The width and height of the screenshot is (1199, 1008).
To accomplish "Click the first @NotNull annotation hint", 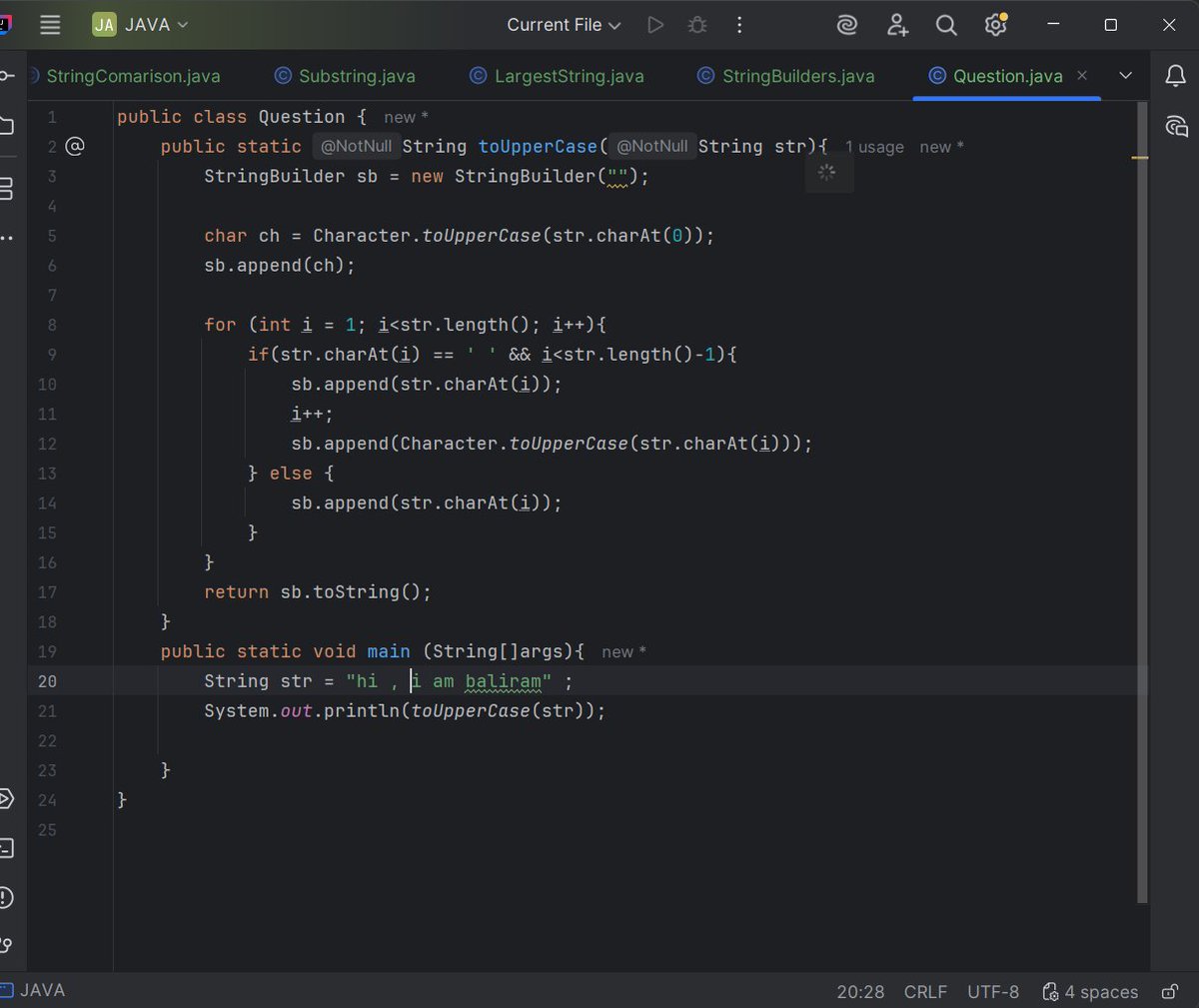I will coord(356,146).
